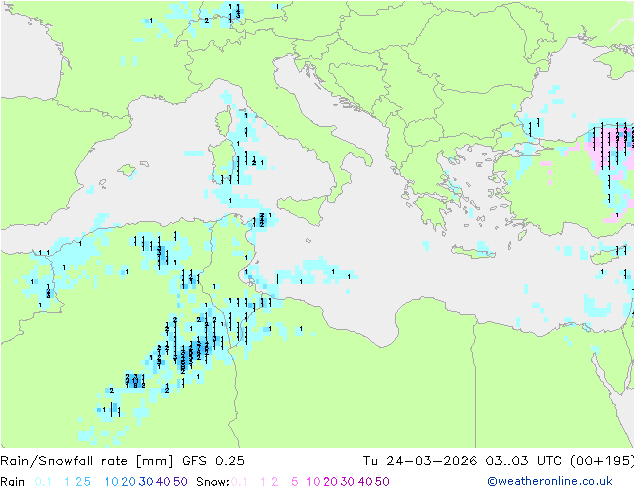Viewport: 634px width, 490px height.
Task: Click the weatheronline.co.uk copyright link
Action: point(550,481)
